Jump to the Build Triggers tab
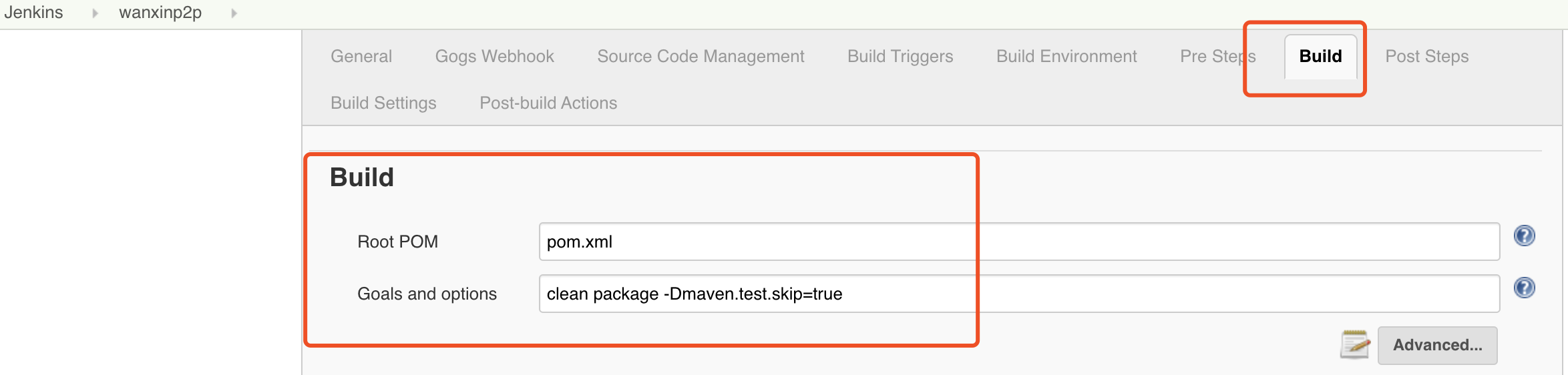1568x375 pixels. click(900, 56)
